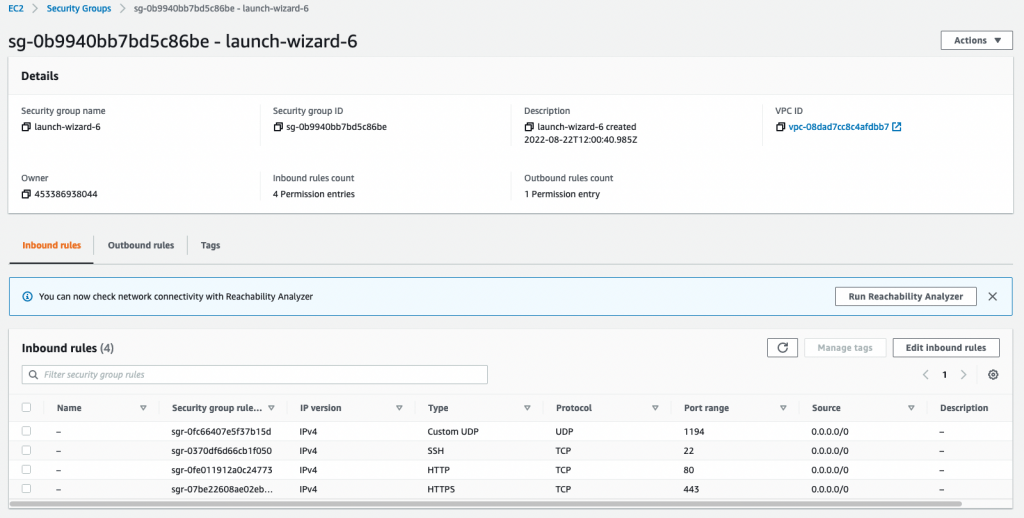1024x518 pixels.
Task: Select the HTTP rule checkbox
Action: [26, 470]
